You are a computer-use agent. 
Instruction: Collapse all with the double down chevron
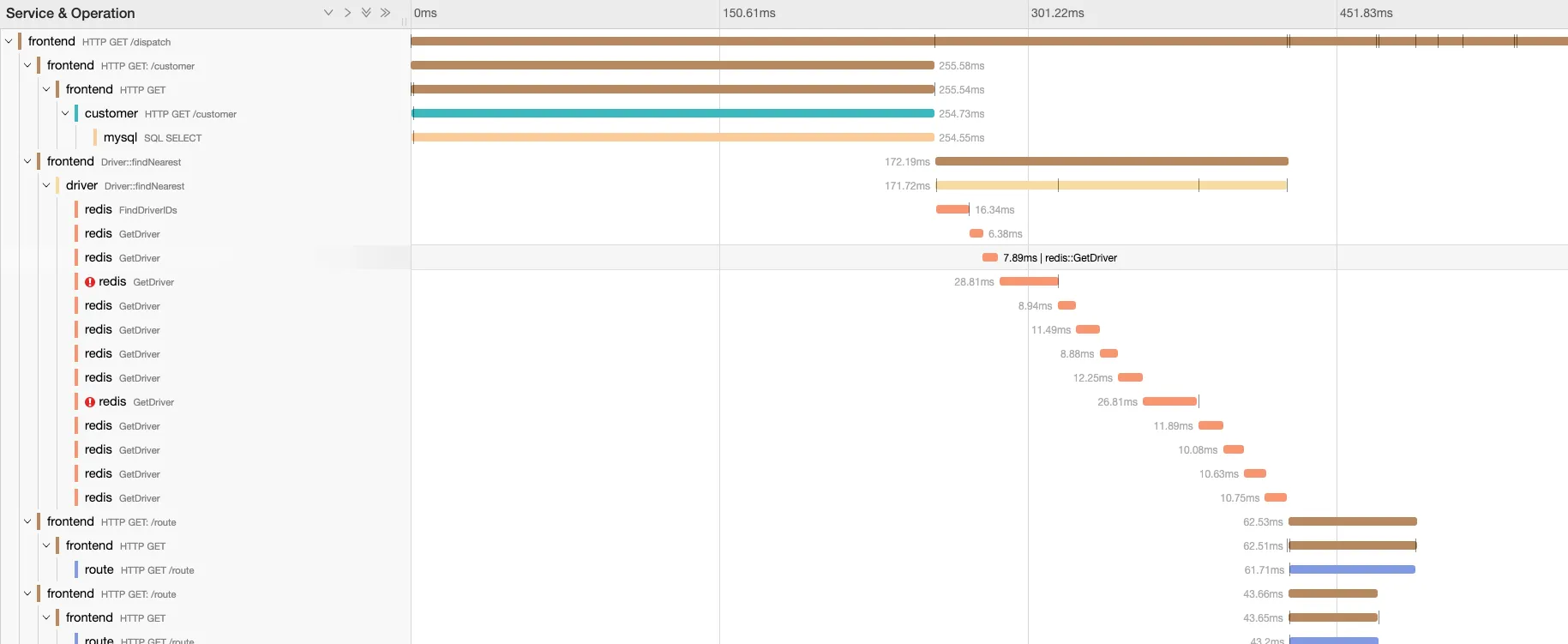click(x=366, y=13)
